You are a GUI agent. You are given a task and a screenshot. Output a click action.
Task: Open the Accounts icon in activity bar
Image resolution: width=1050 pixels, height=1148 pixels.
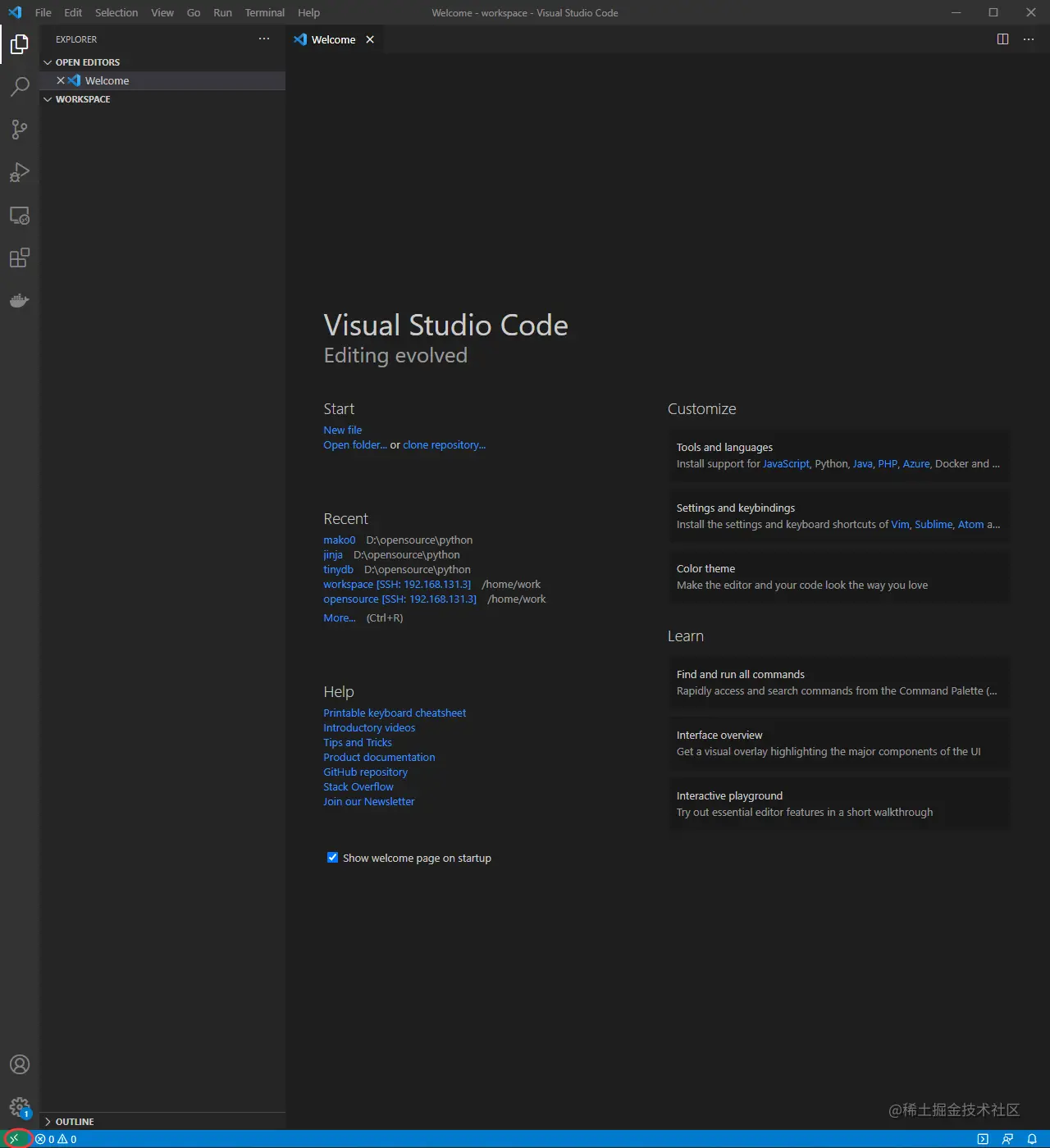[x=20, y=1064]
